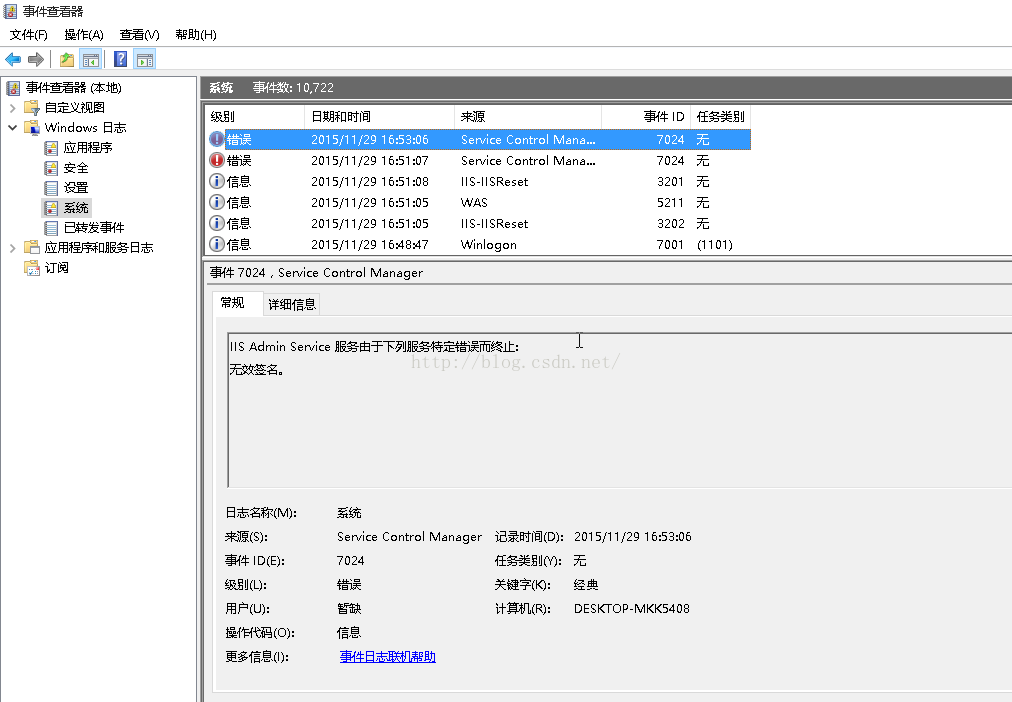Click the 应用程序 log icon
This screenshot has width=1012, height=702.
pos(51,148)
